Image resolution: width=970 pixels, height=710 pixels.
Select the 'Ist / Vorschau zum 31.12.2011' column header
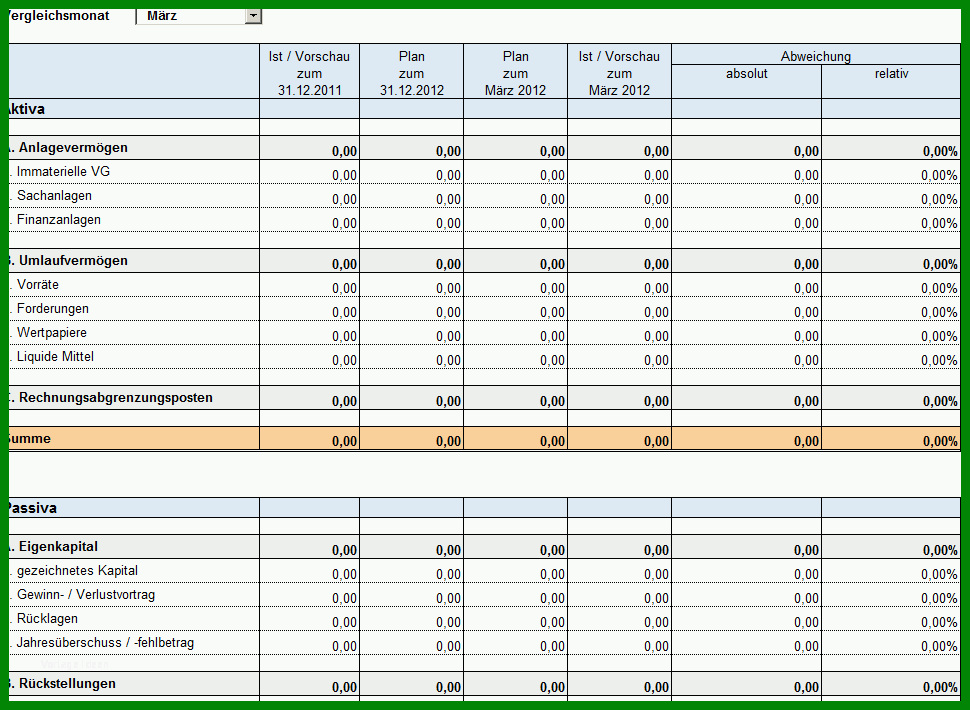pos(309,73)
